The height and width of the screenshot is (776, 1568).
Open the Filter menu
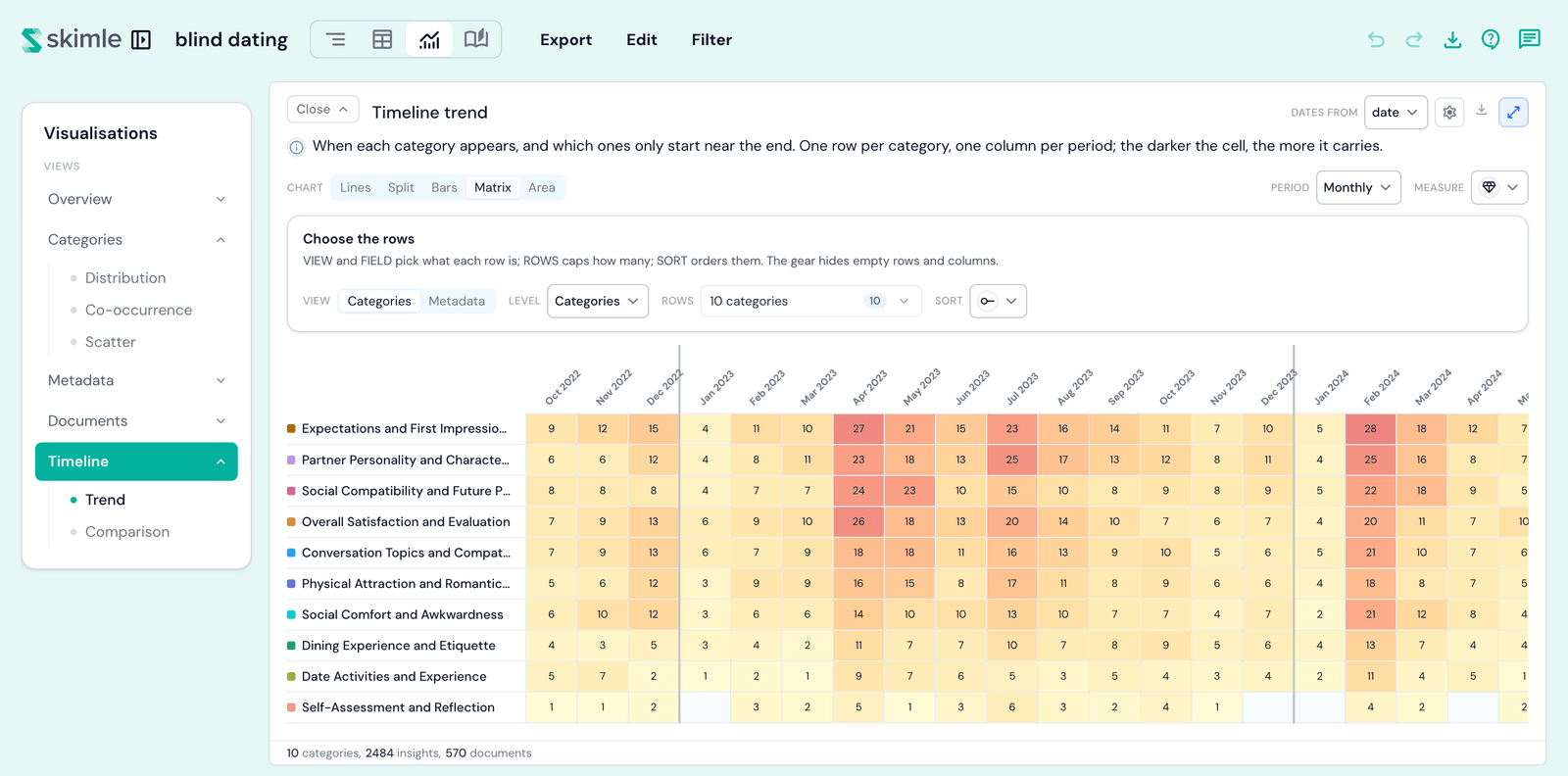[711, 39]
